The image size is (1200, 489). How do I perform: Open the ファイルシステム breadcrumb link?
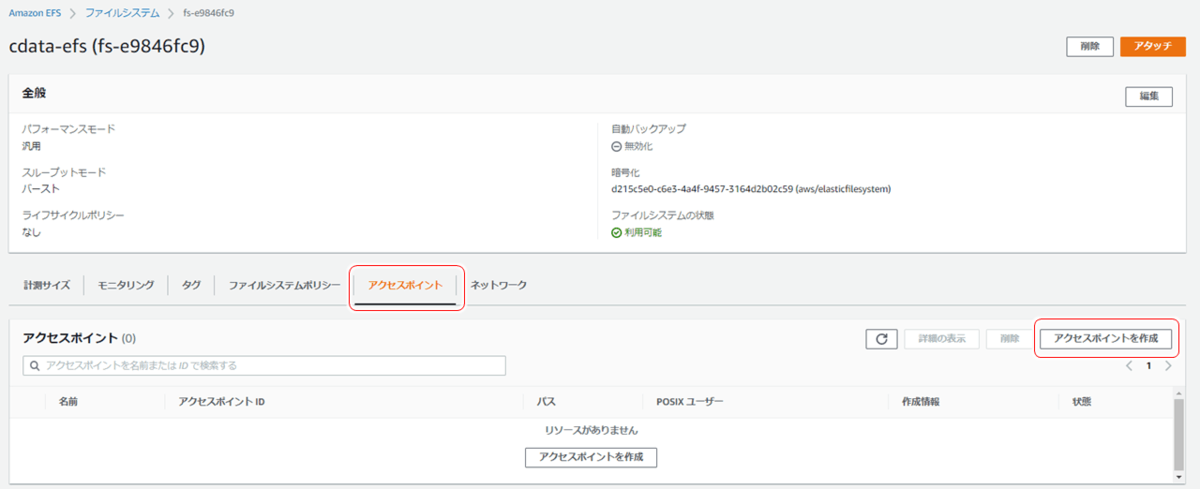pos(121,12)
